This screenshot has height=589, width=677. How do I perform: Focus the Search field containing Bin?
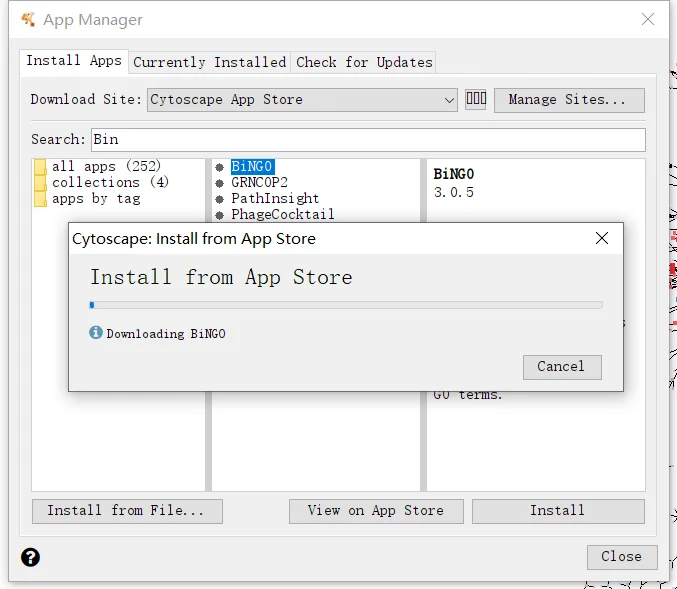tap(368, 139)
